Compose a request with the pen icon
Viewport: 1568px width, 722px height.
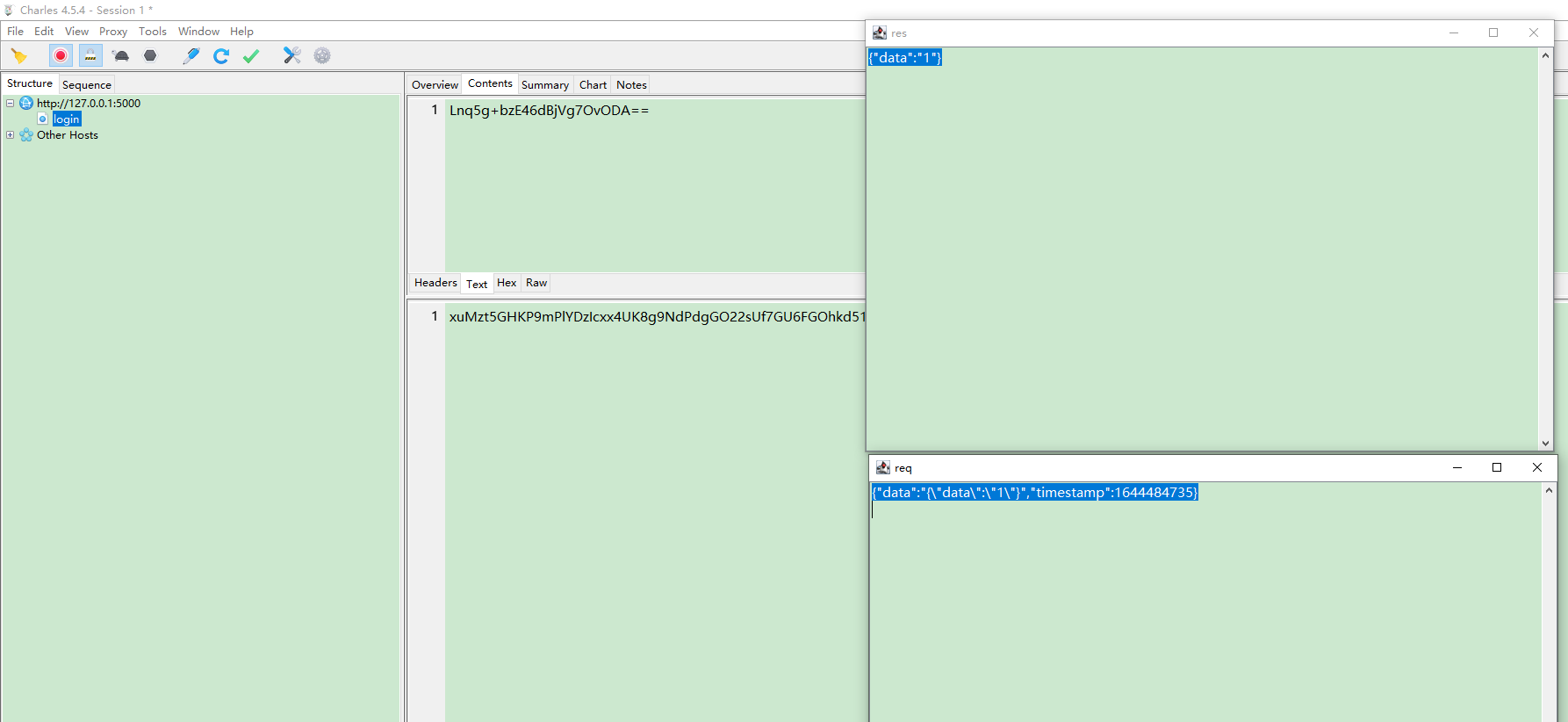pos(191,56)
